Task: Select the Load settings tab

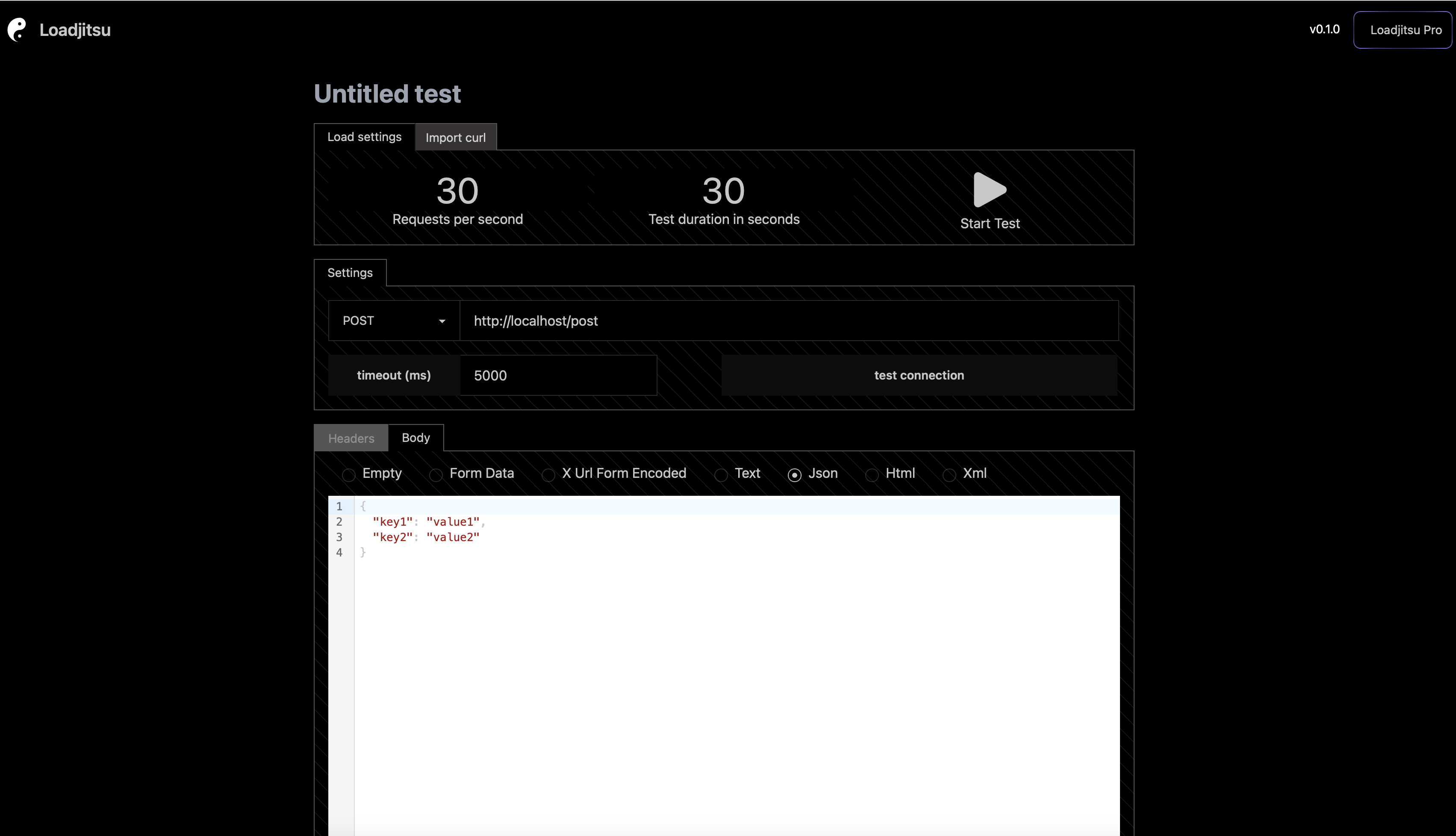Action: click(364, 137)
